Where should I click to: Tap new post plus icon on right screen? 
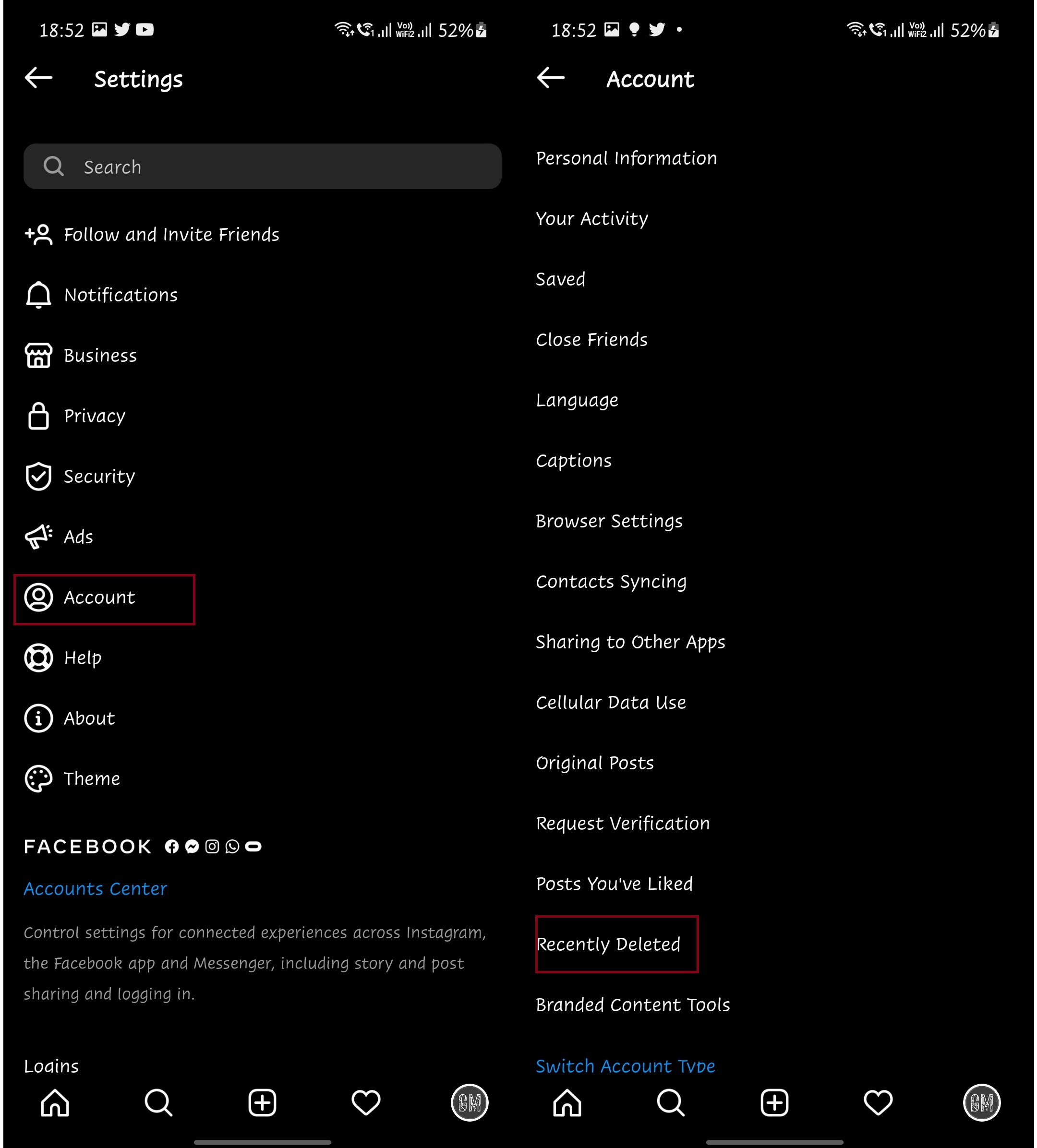[x=775, y=1103]
